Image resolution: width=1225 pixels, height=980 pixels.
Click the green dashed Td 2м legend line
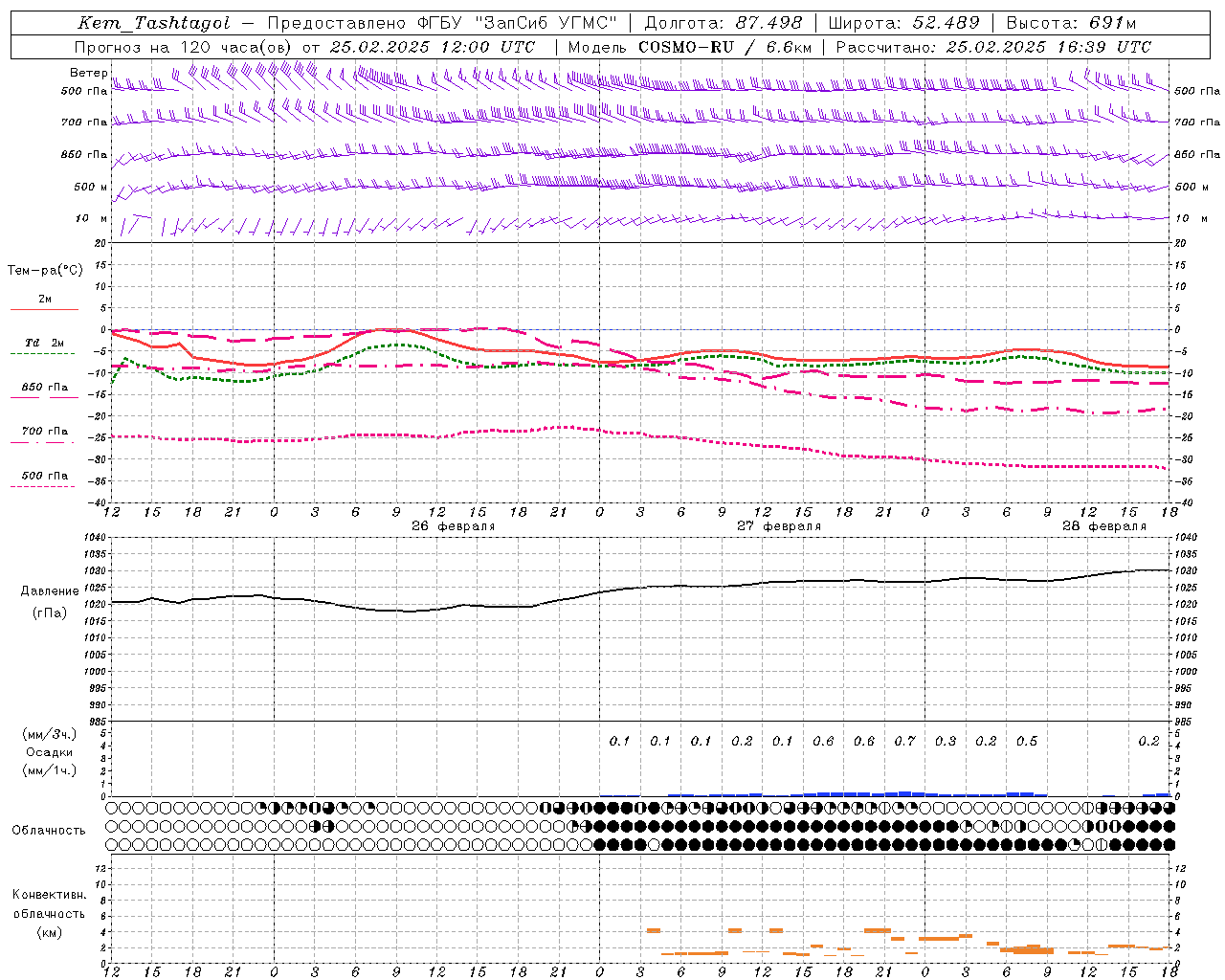point(42,353)
